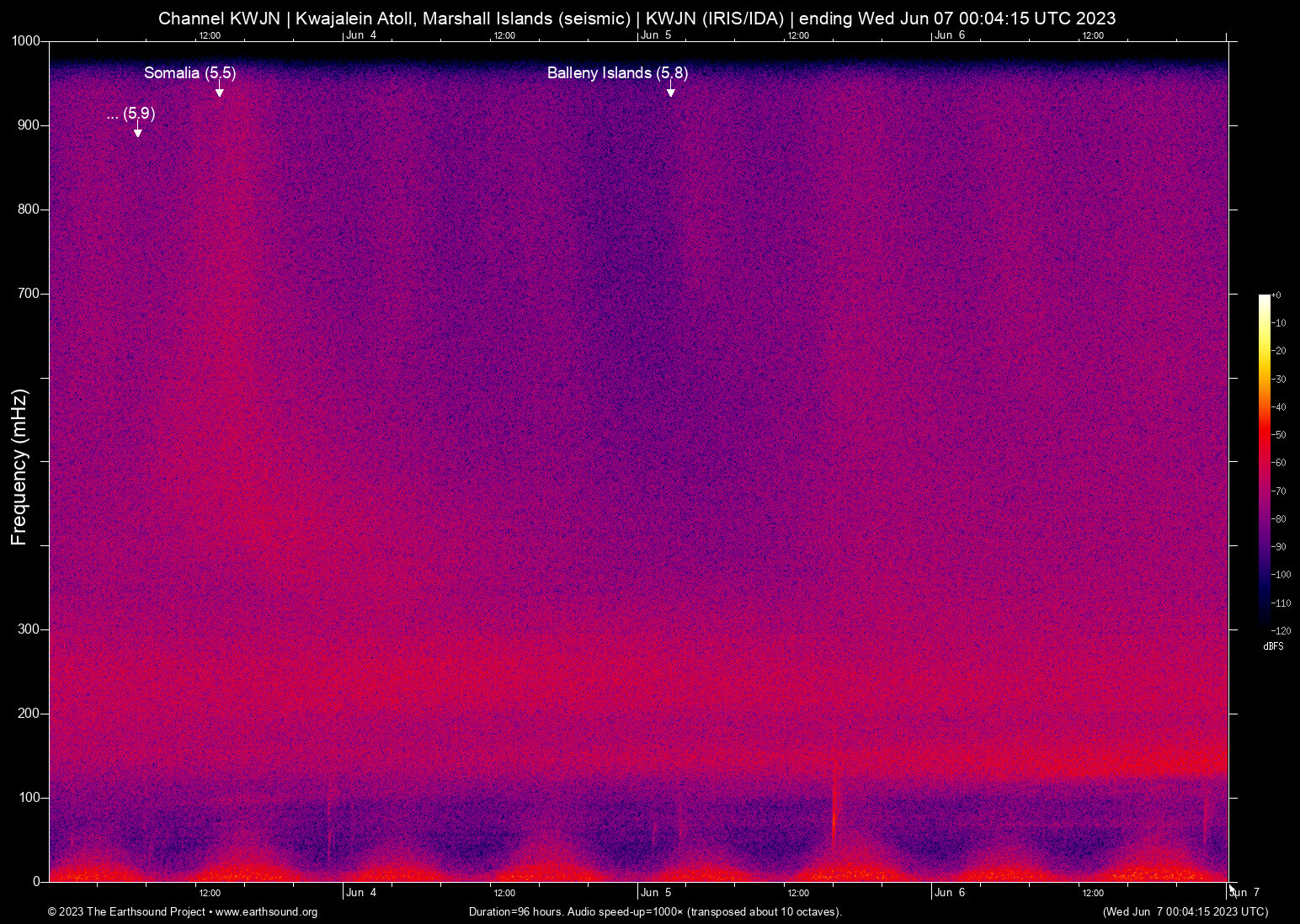1300x924 pixels.
Task: Click the first 12:00 tick label on top axis
Action: pyautogui.click(x=210, y=35)
